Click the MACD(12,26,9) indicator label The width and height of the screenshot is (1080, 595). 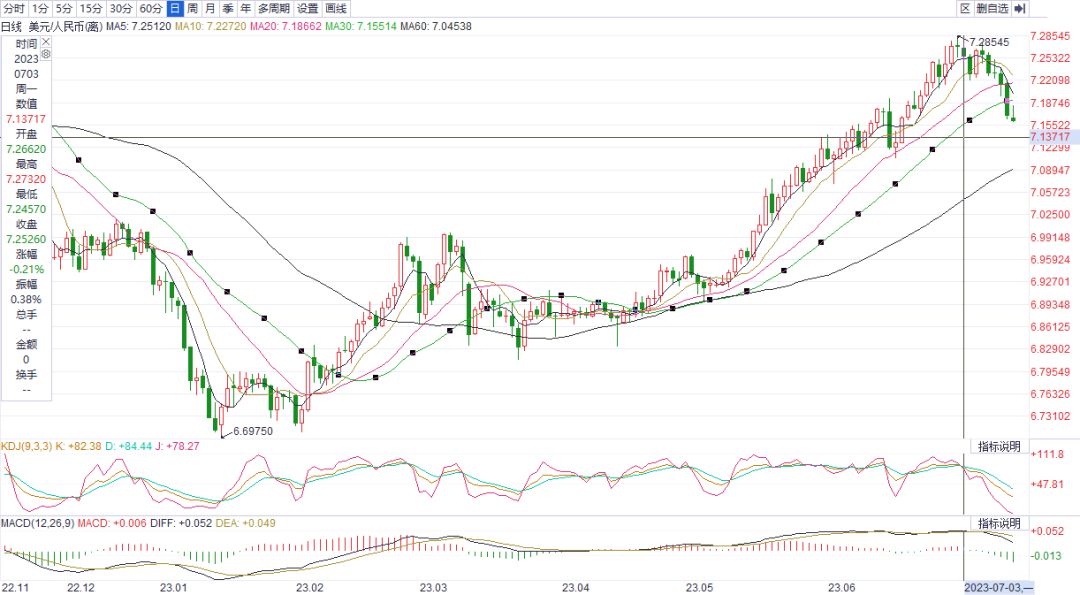pyautogui.click(x=38, y=523)
